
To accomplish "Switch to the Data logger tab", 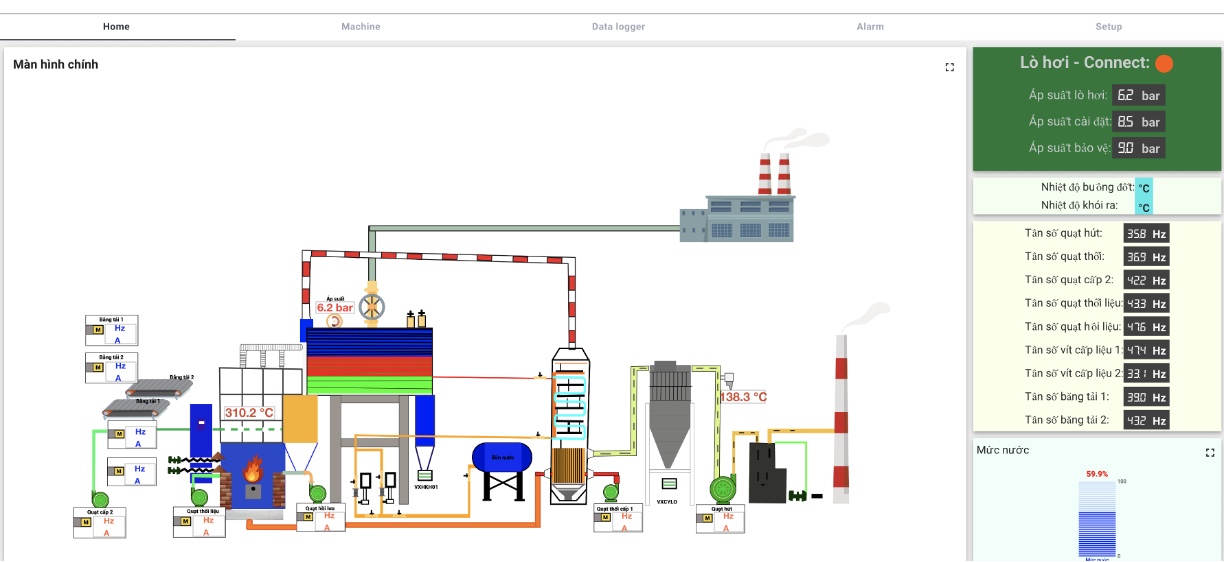I will click(x=618, y=27).
